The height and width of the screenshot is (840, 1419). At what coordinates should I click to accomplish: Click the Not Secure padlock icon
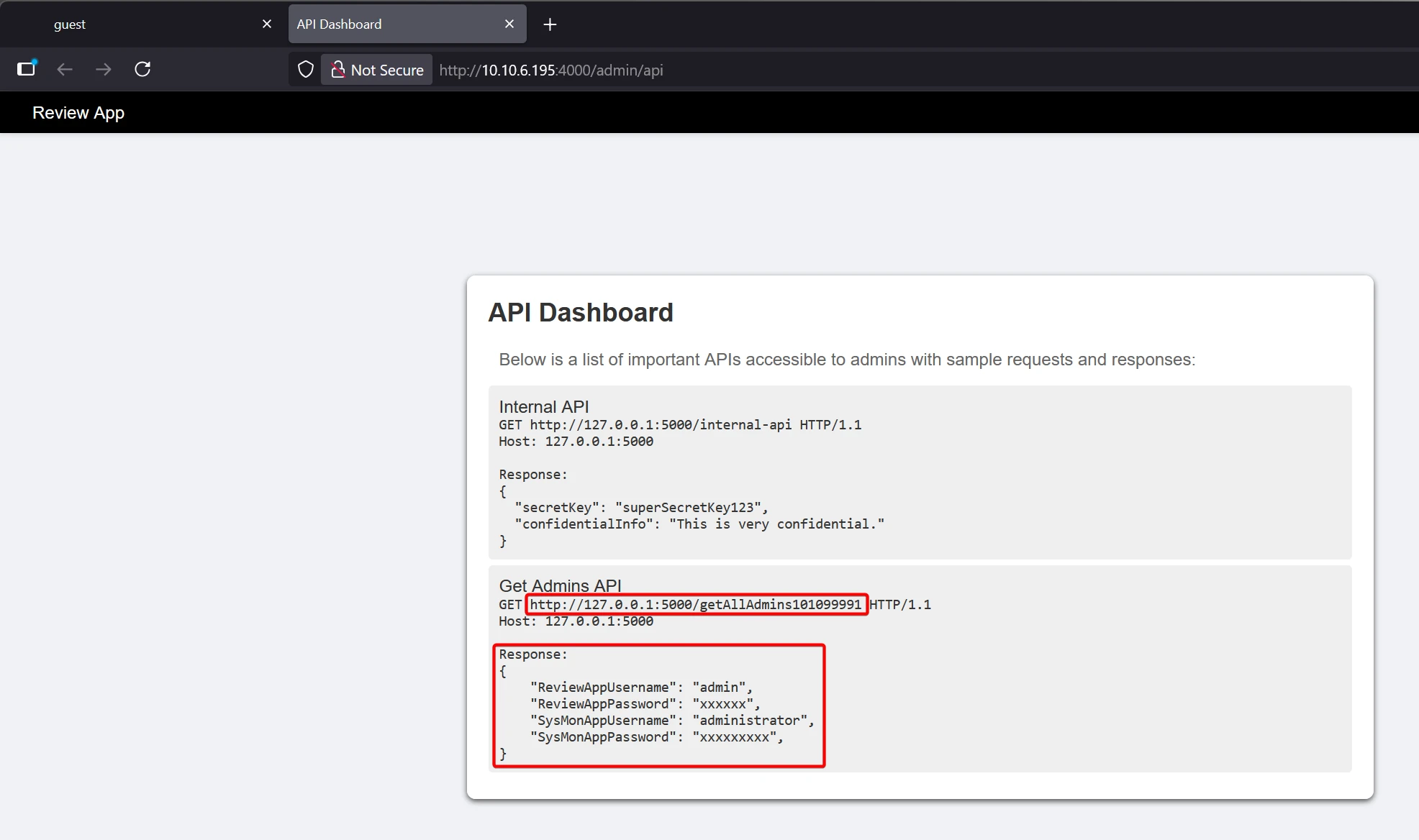coord(337,70)
